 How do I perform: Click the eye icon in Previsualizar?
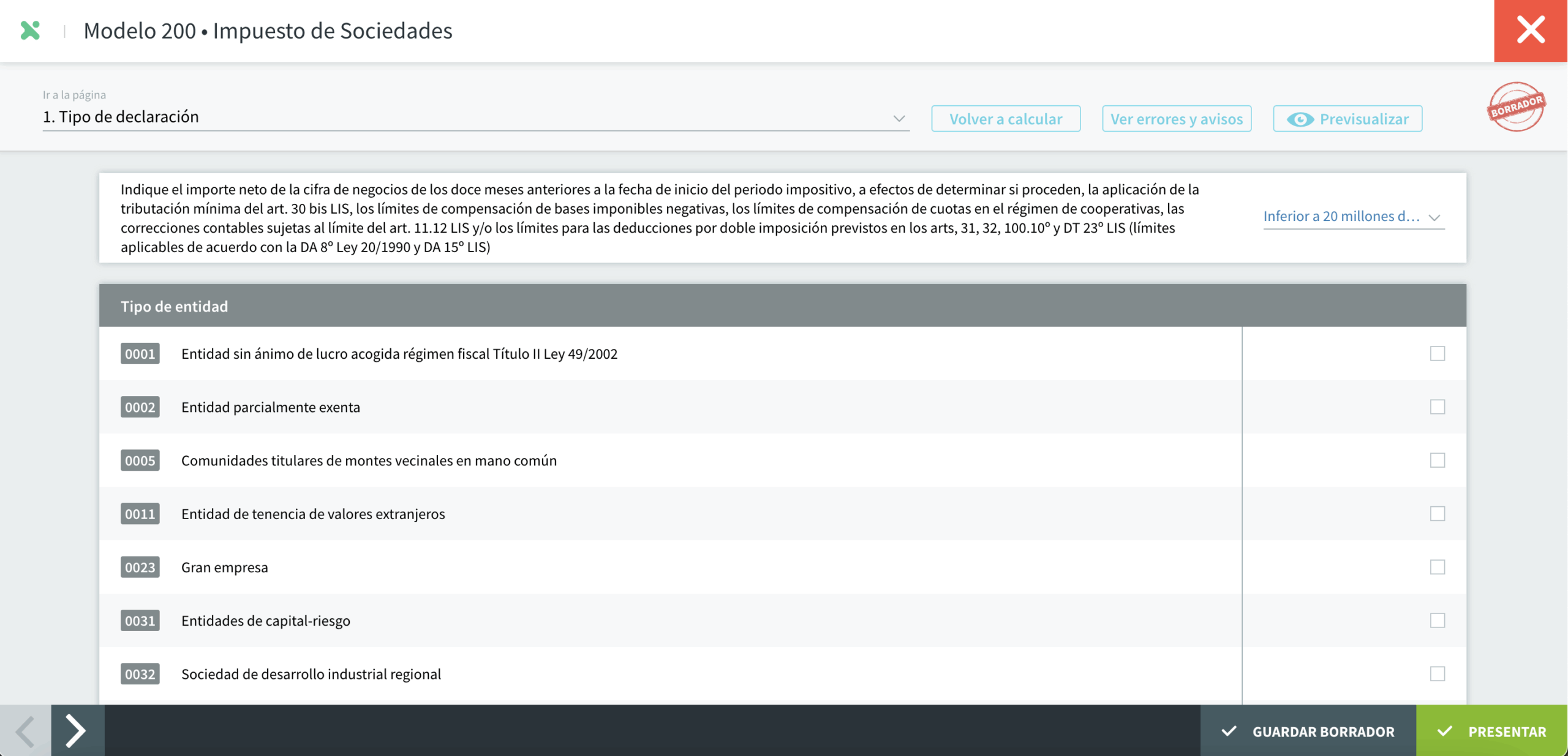pos(1300,119)
